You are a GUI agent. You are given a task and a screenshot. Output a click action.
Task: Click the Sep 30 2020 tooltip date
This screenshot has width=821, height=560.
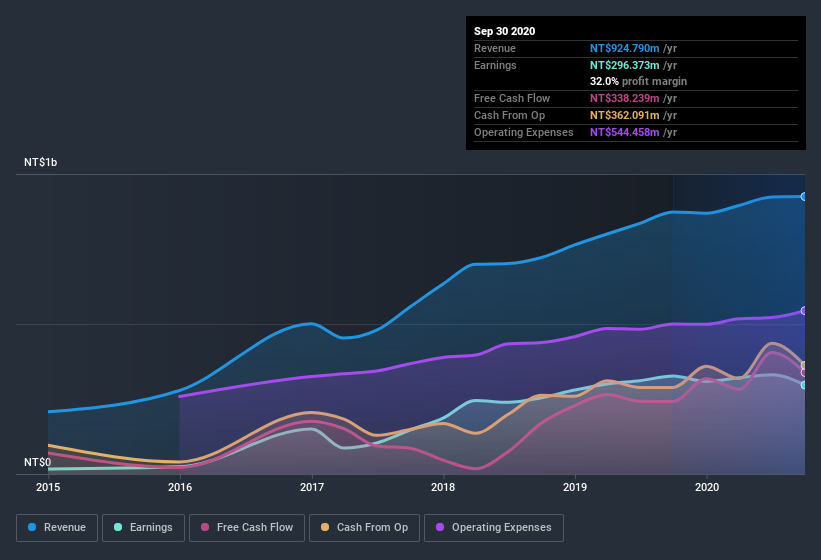pos(505,31)
